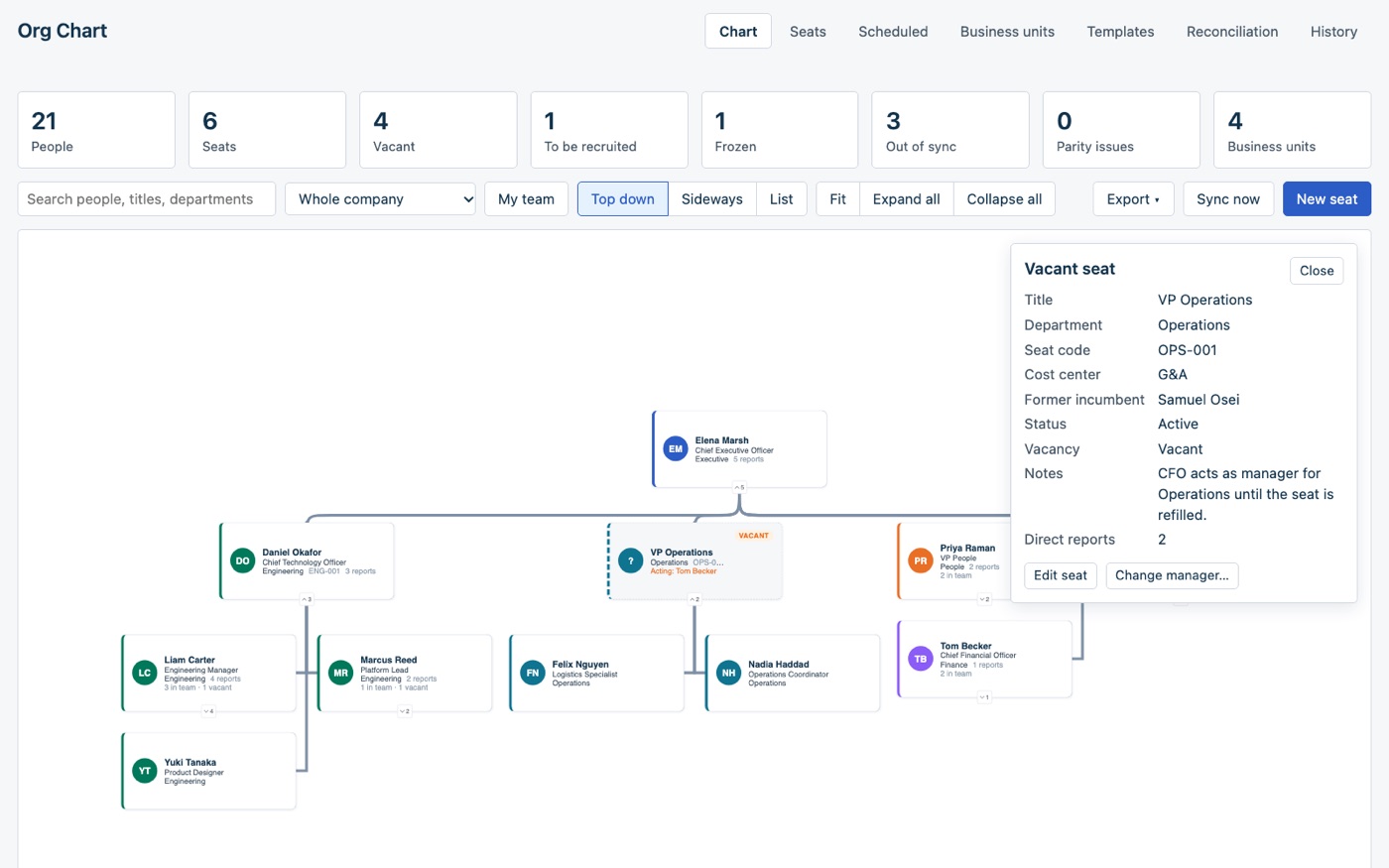The height and width of the screenshot is (868, 1389).
Task: Click Priya Raman's orange PR avatar
Action: (x=921, y=561)
